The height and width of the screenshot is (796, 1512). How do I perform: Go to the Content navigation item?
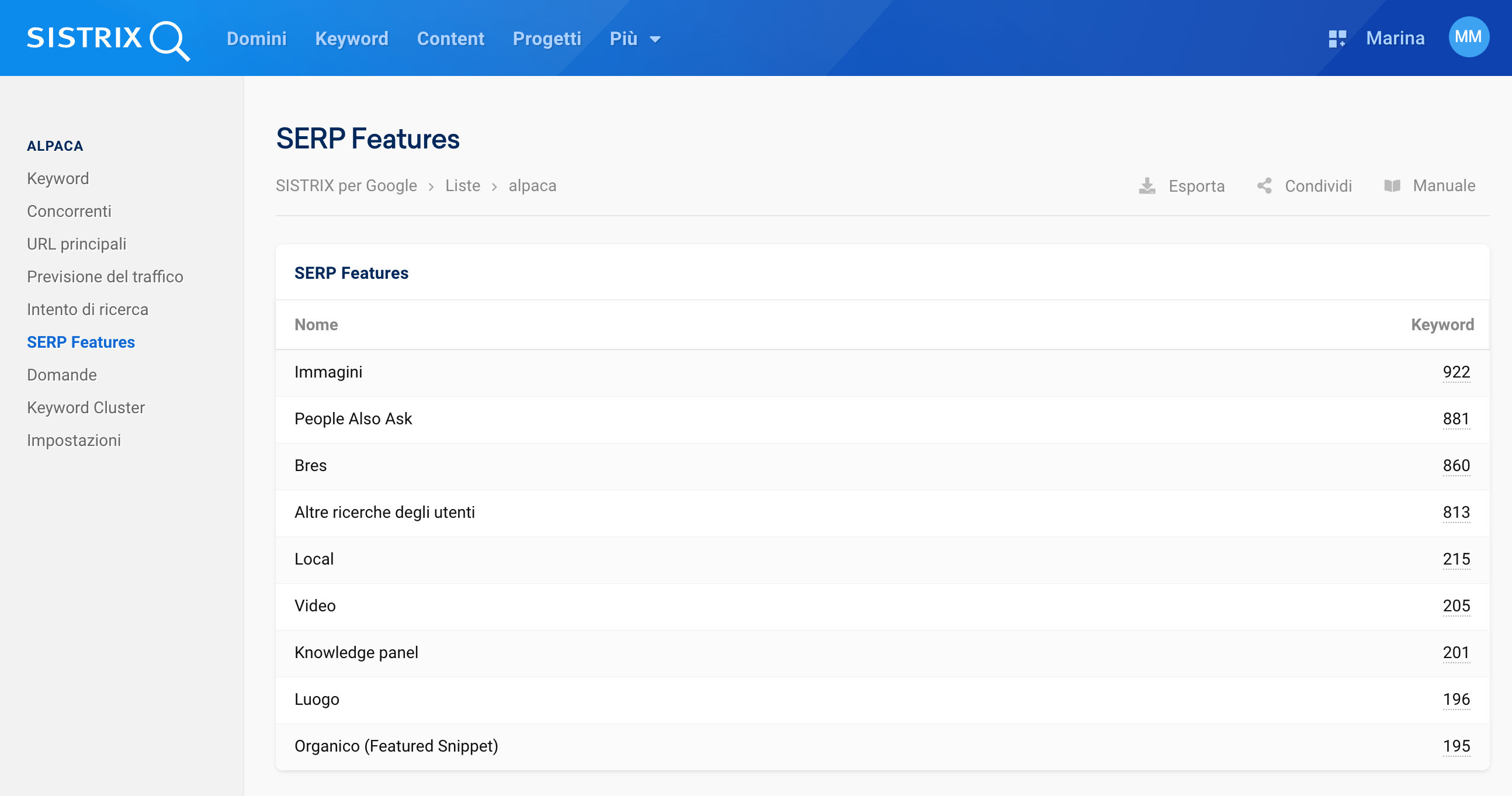451,39
